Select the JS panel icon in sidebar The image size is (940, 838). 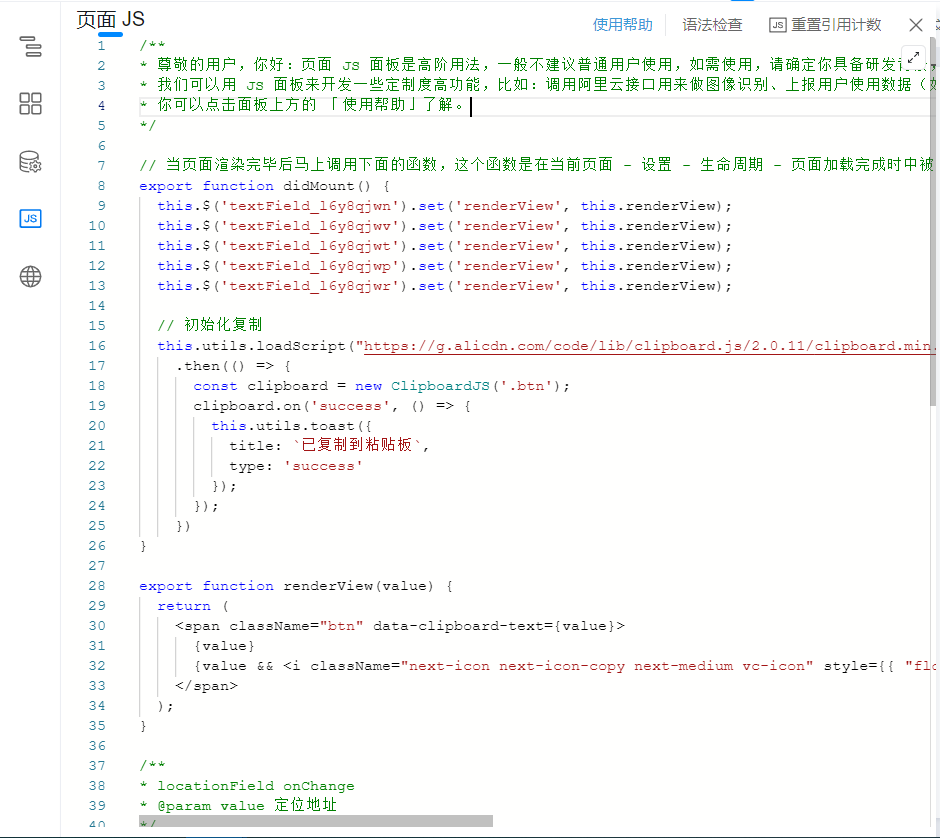pyautogui.click(x=30, y=219)
